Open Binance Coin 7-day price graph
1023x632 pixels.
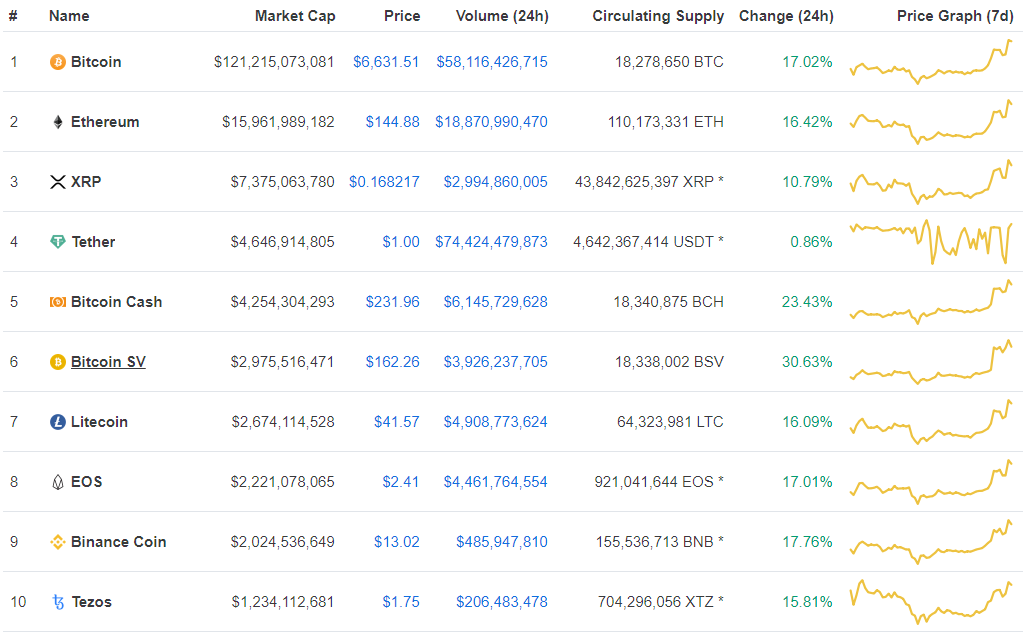[x=931, y=542]
